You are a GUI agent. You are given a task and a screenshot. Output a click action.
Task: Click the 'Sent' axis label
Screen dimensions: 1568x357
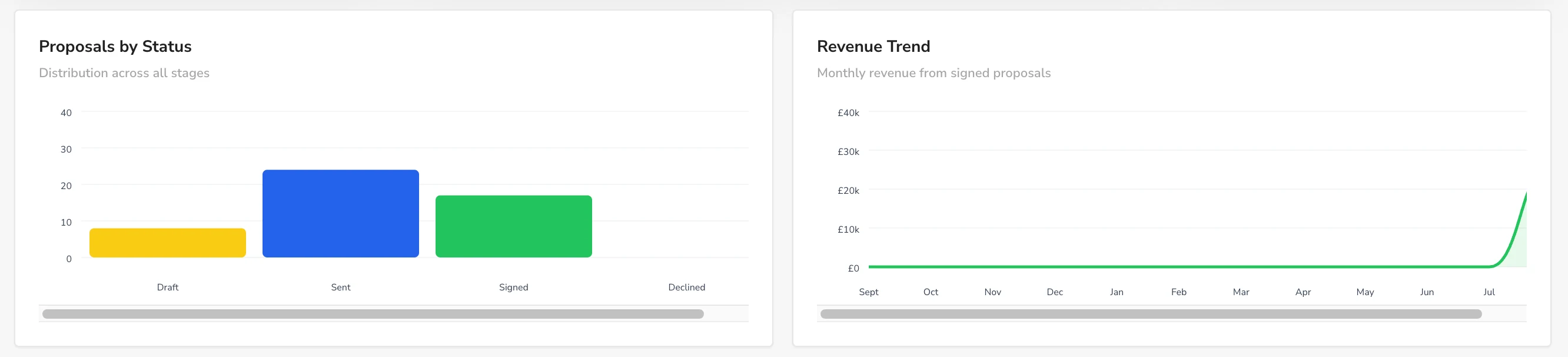pos(340,287)
